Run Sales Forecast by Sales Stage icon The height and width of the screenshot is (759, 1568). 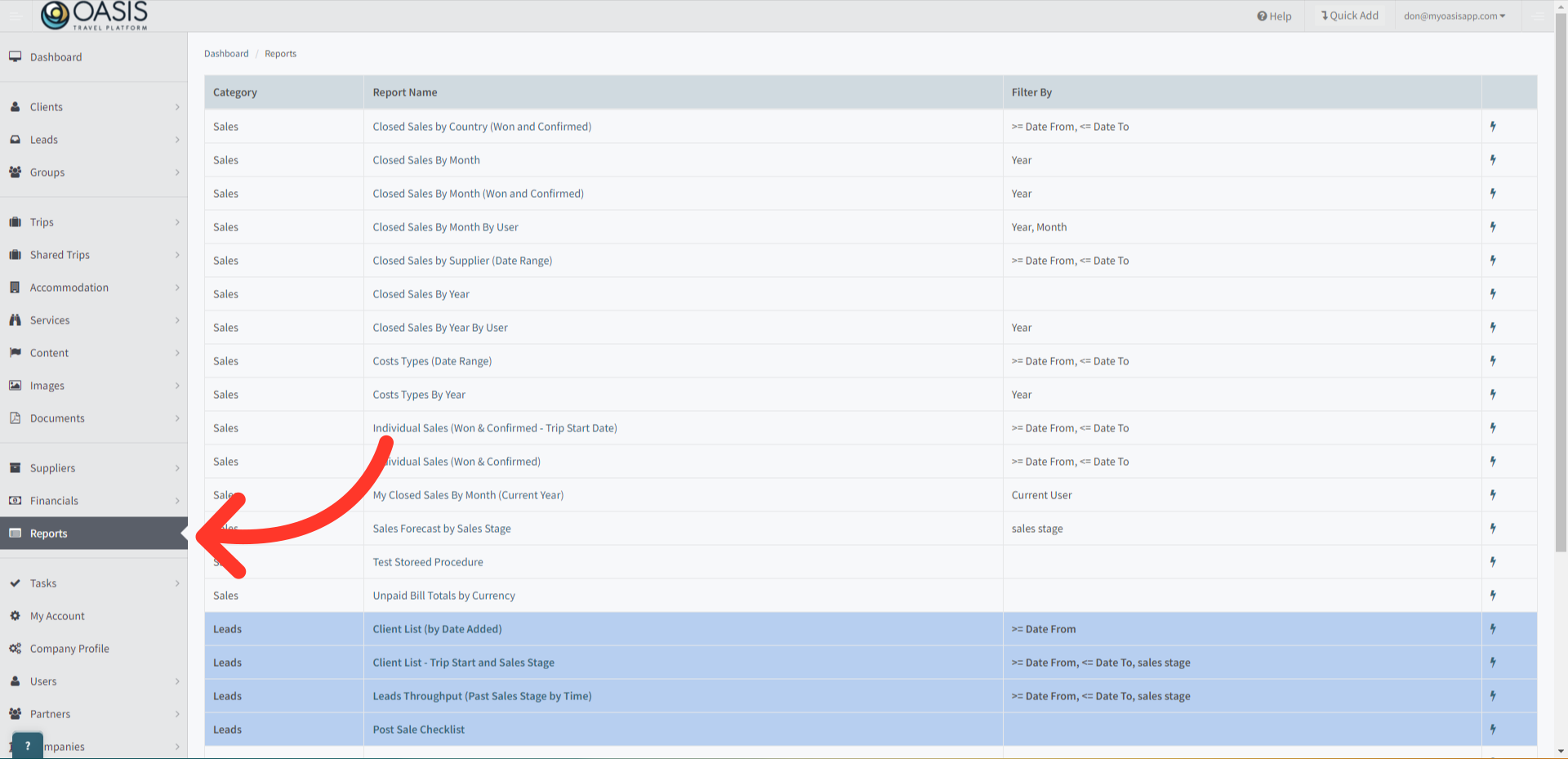(x=1493, y=529)
